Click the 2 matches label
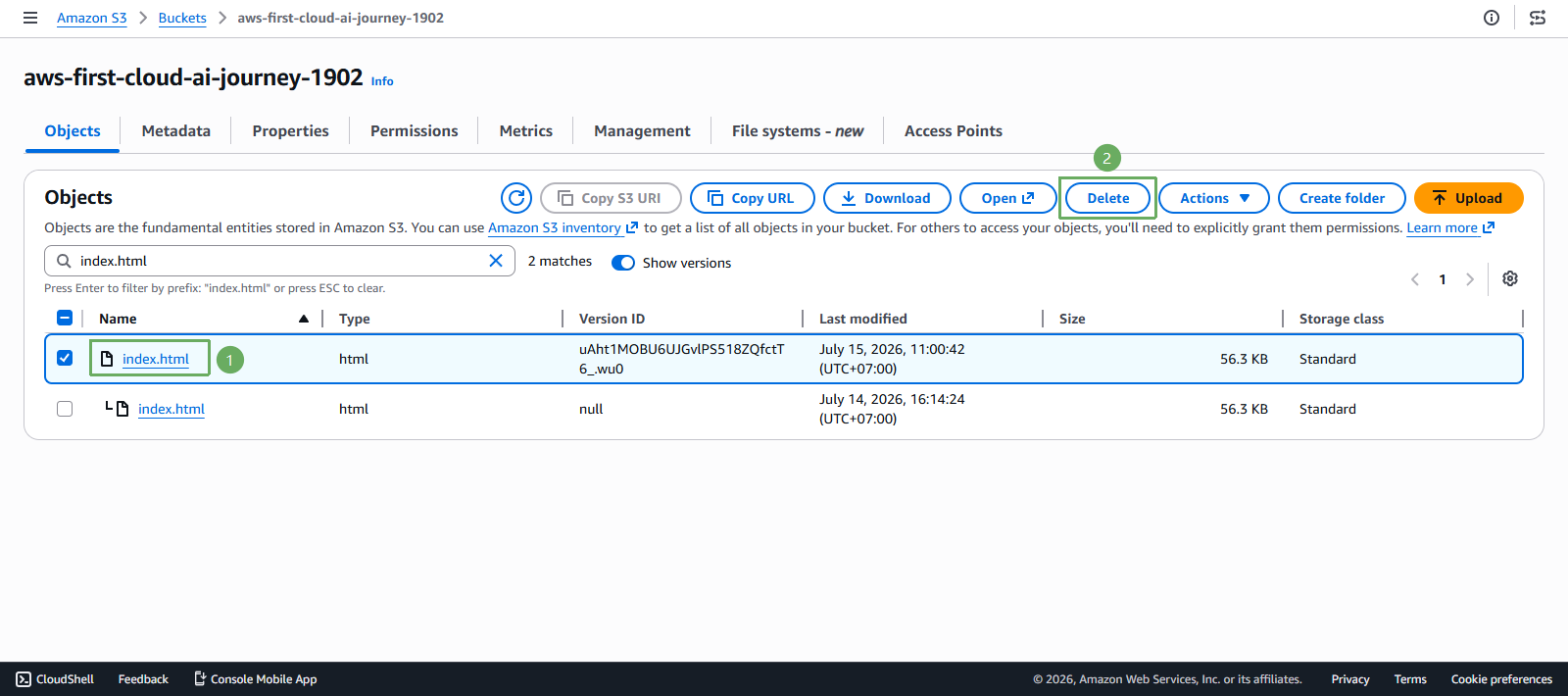 [x=560, y=261]
